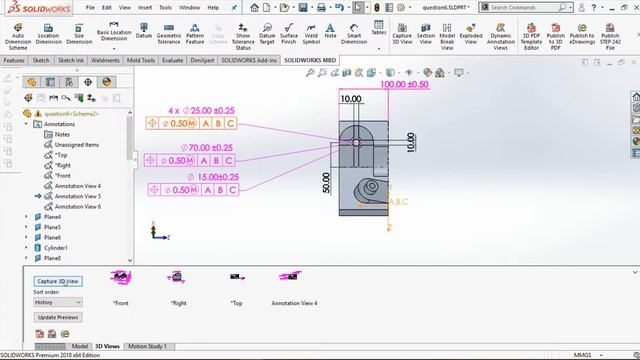Select Size Dimension tool
Screen dimensions: 640x360
pyautogui.click(x=79, y=33)
